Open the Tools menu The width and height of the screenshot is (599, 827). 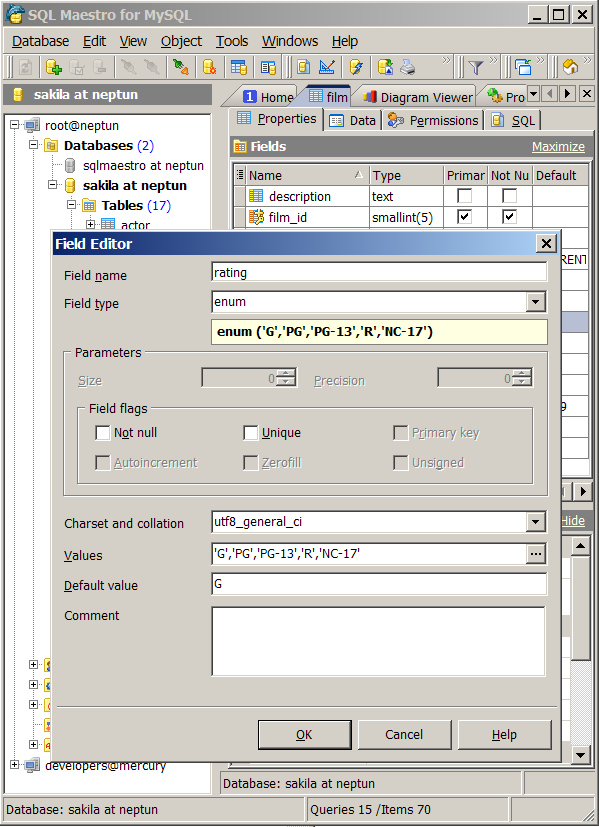pos(231,41)
